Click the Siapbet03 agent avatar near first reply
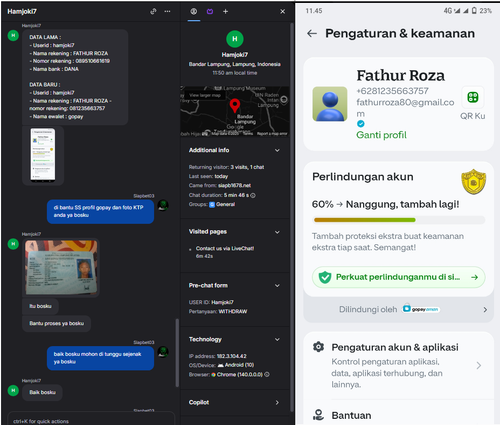500x425 pixels. pos(163,205)
